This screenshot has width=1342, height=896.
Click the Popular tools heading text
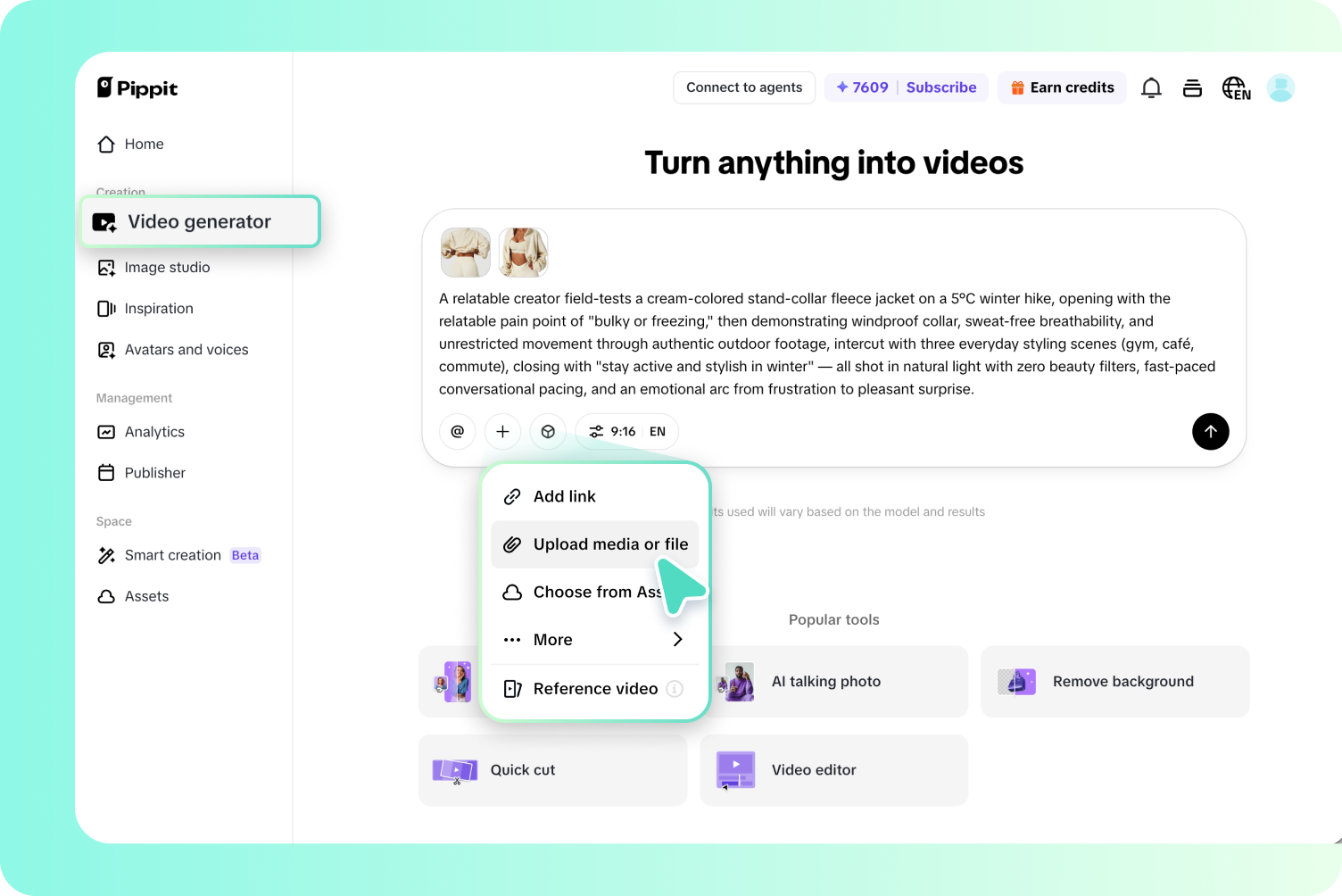(x=833, y=619)
